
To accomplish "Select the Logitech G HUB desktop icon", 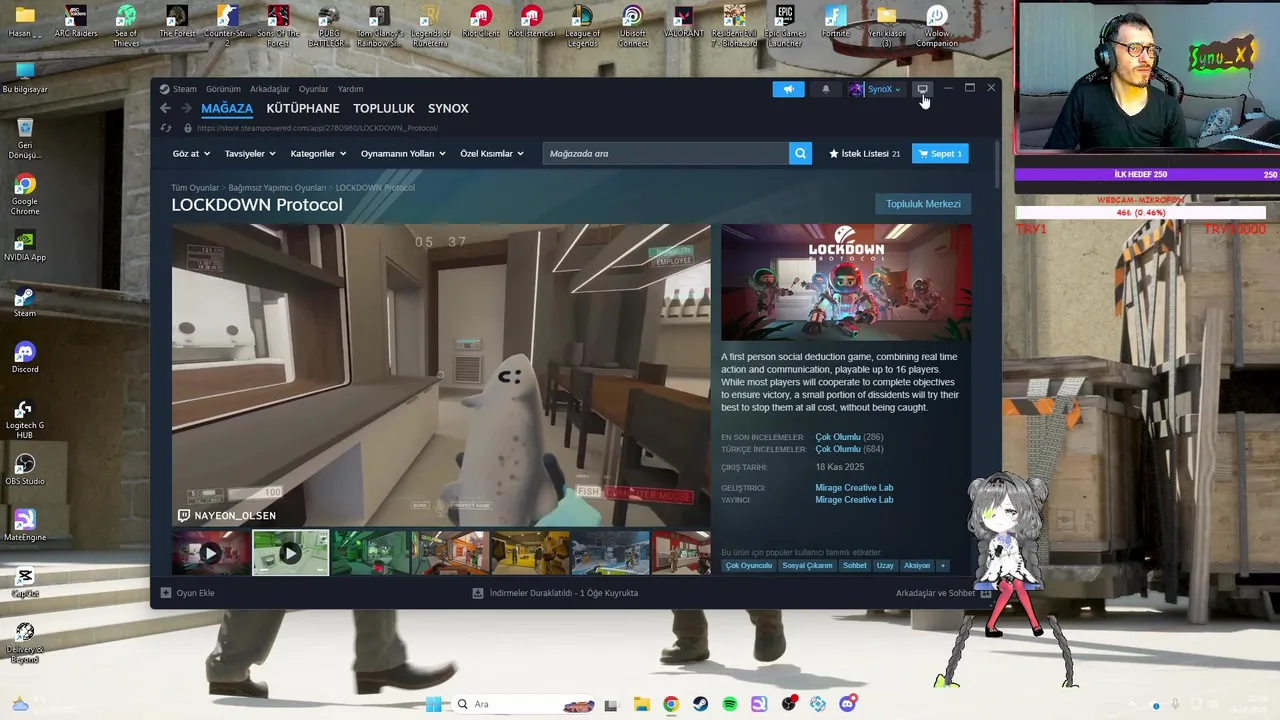I will pos(25,418).
